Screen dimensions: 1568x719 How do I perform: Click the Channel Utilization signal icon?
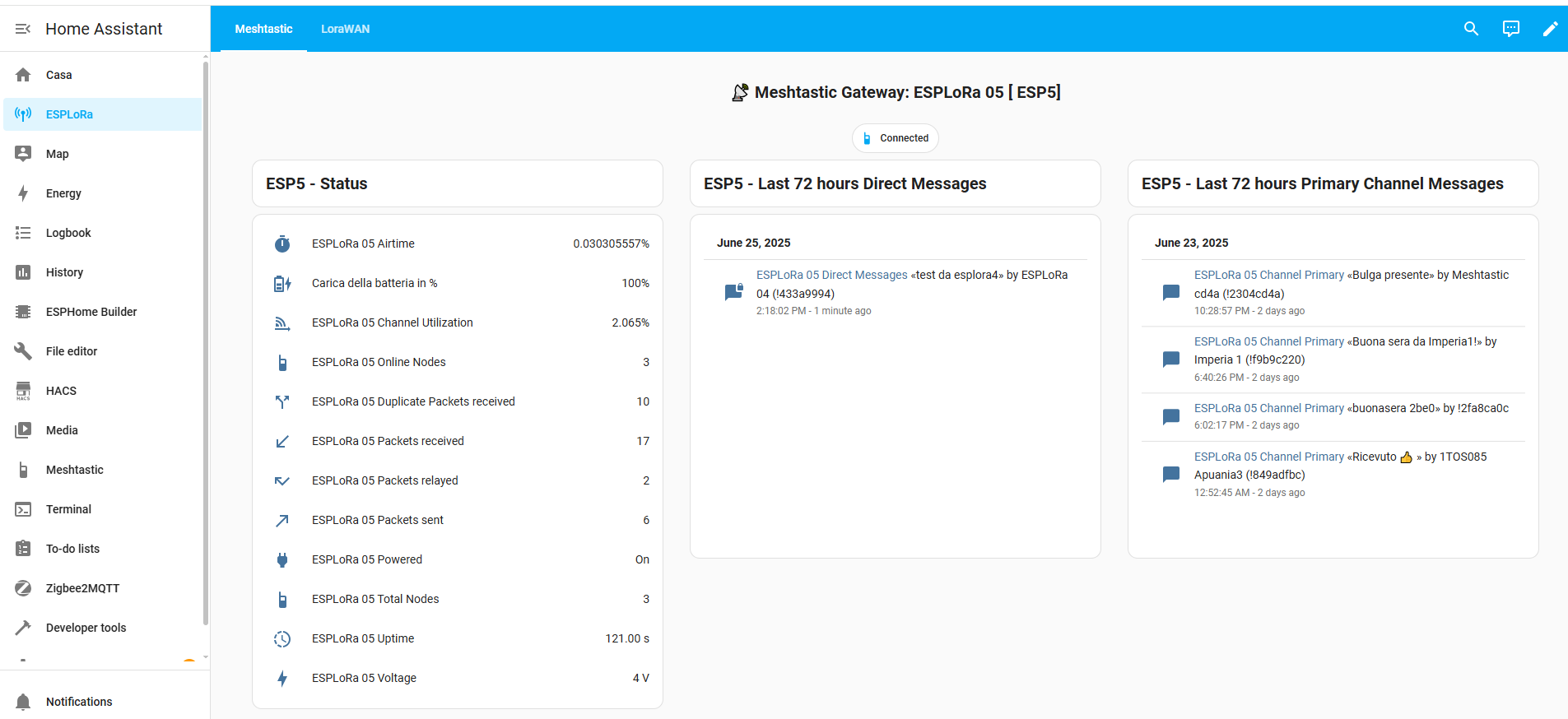282,322
